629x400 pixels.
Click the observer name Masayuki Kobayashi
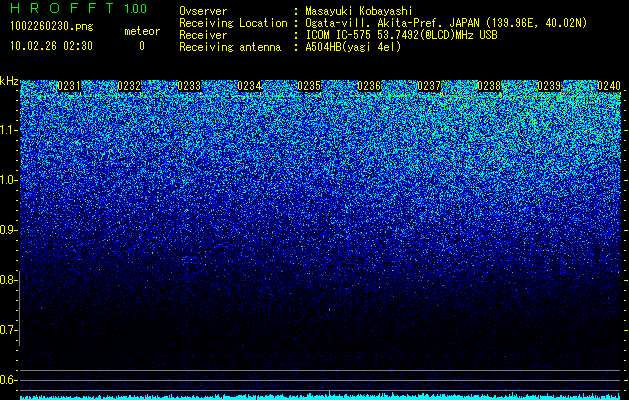359,11
